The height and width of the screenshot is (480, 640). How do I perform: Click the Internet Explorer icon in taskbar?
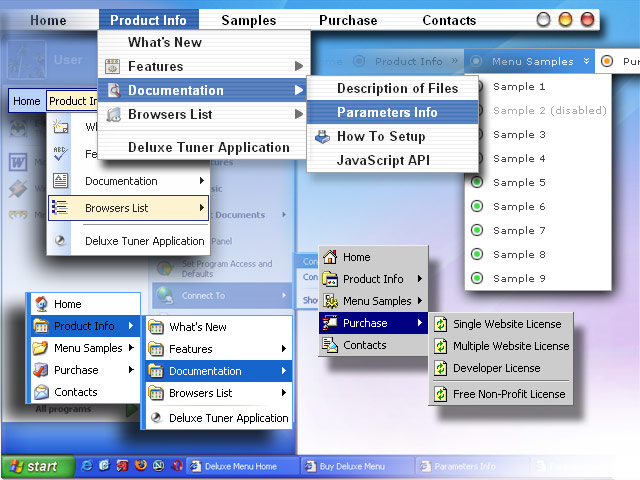(x=87, y=466)
